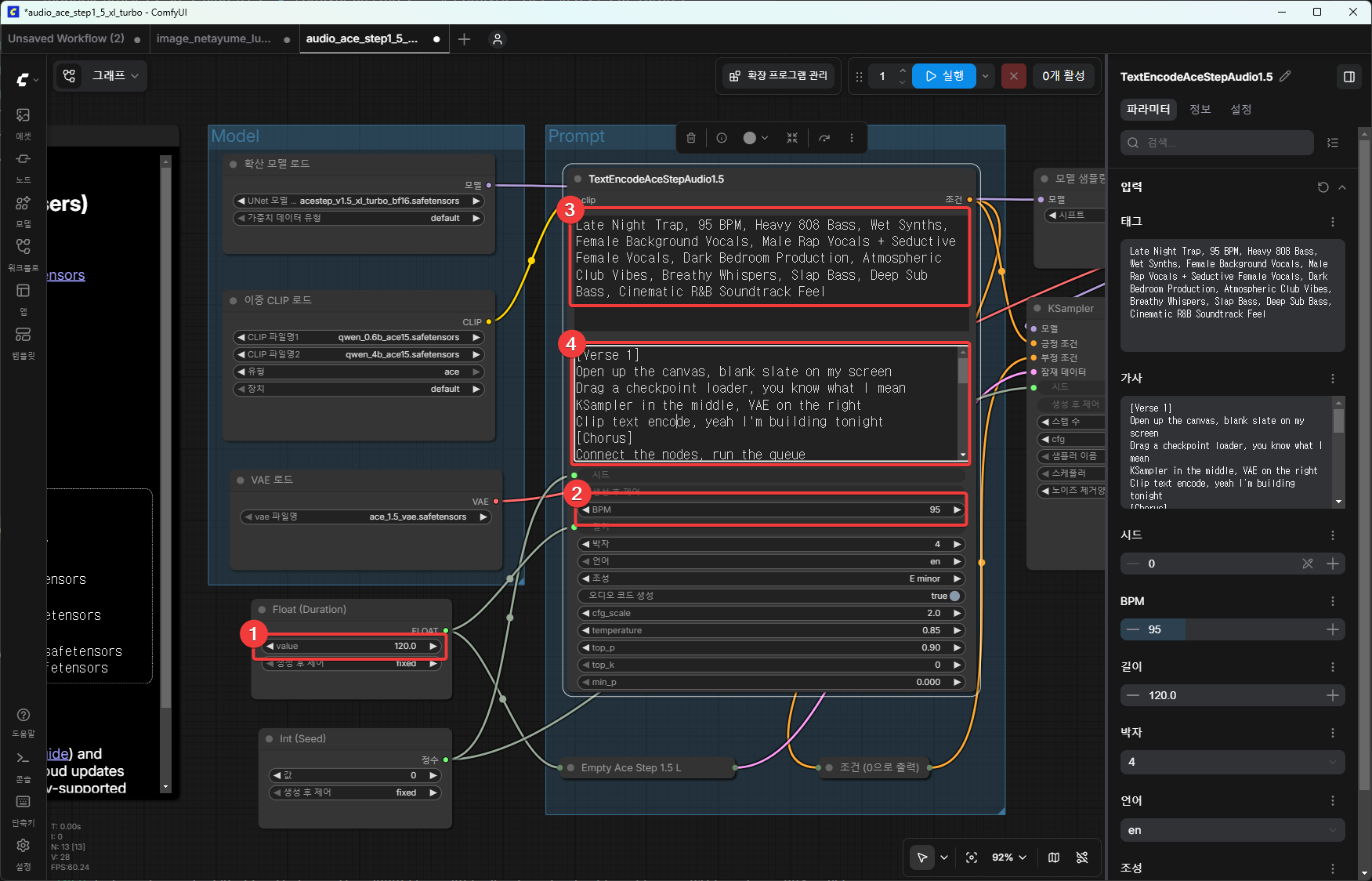Open the Nodes library in the sidebar

tap(24, 166)
